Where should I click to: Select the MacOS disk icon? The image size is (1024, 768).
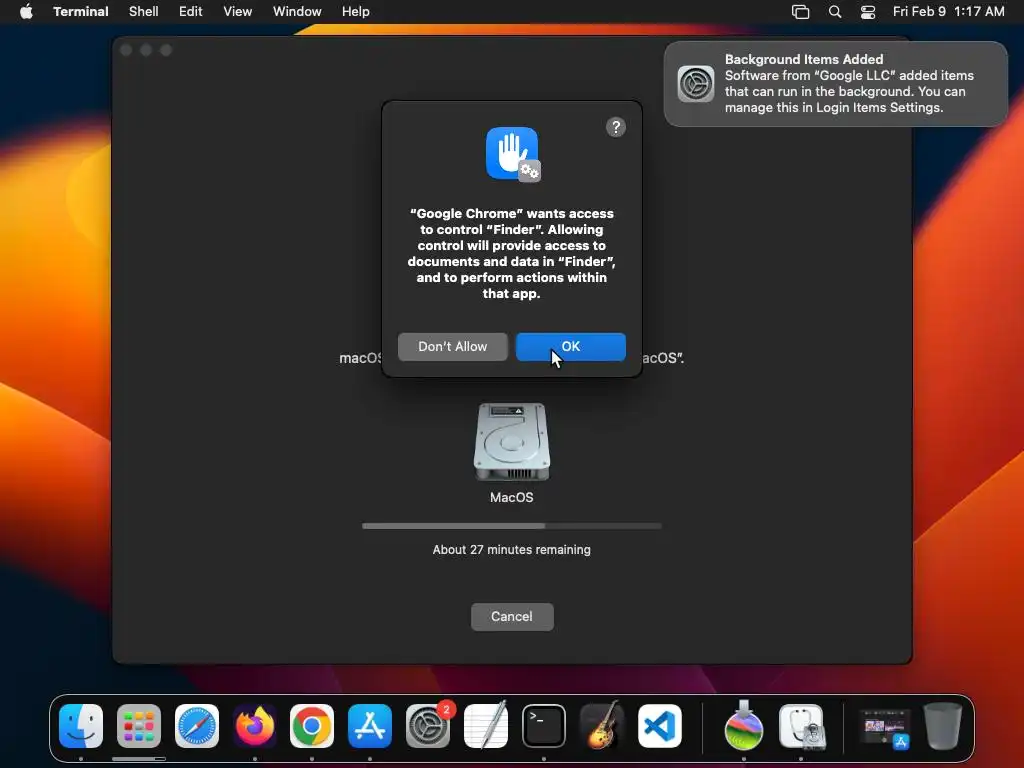pyautogui.click(x=512, y=442)
